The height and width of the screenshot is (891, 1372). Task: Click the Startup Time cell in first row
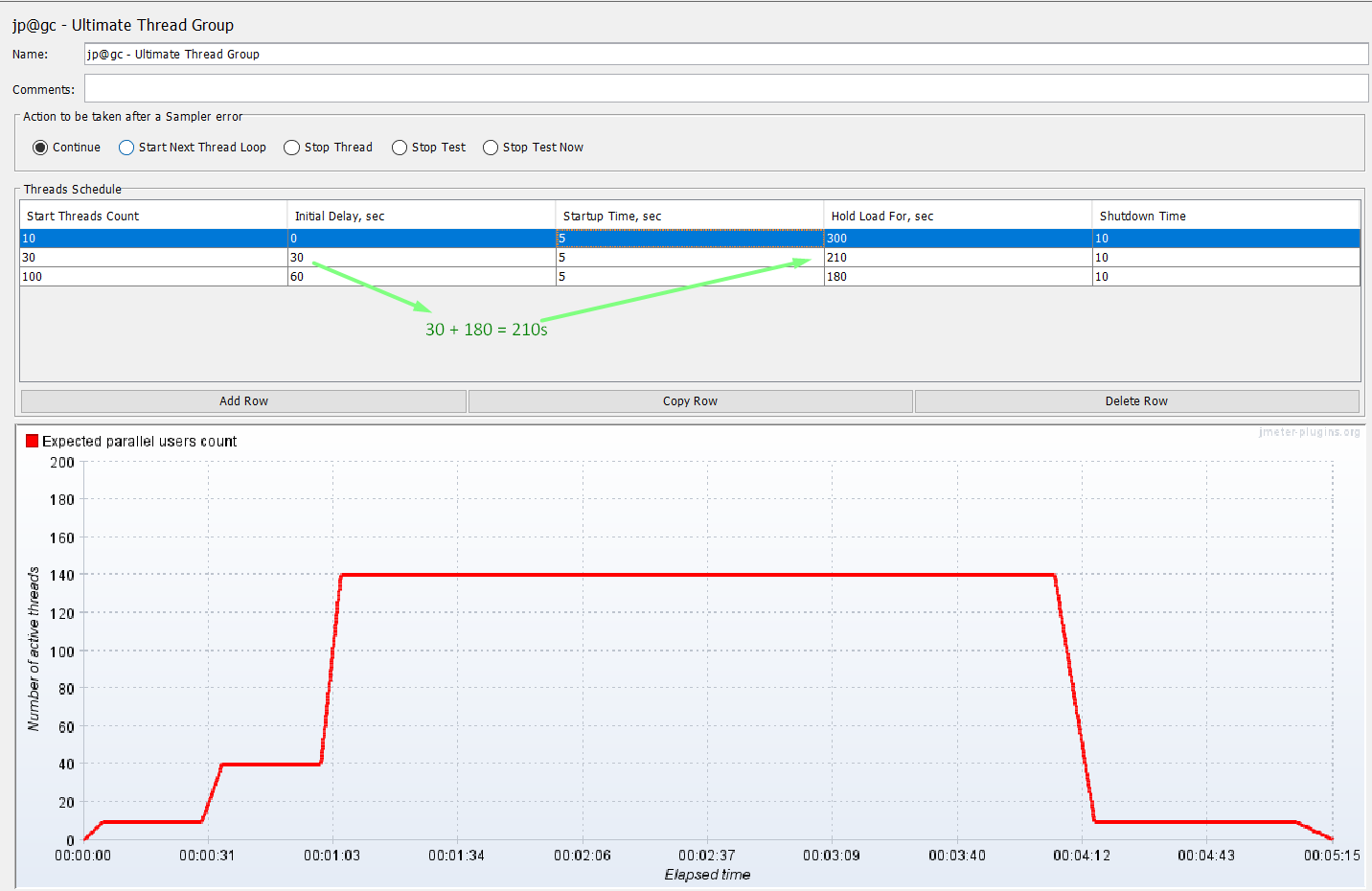(690, 239)
